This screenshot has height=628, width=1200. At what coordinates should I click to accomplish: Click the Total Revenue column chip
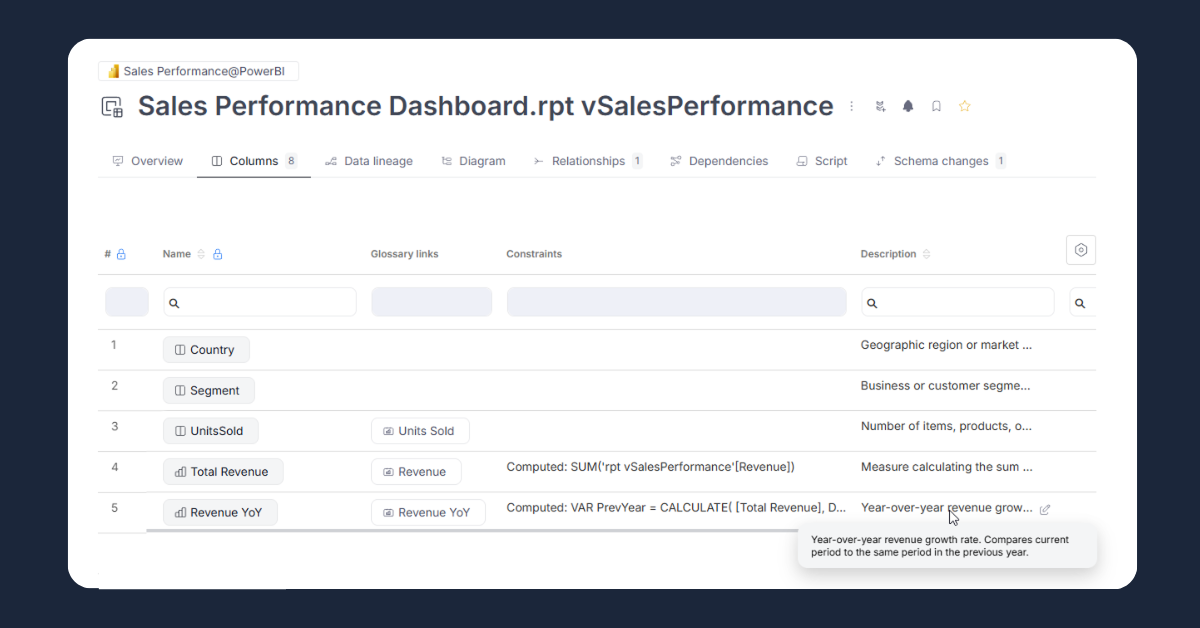222,472
